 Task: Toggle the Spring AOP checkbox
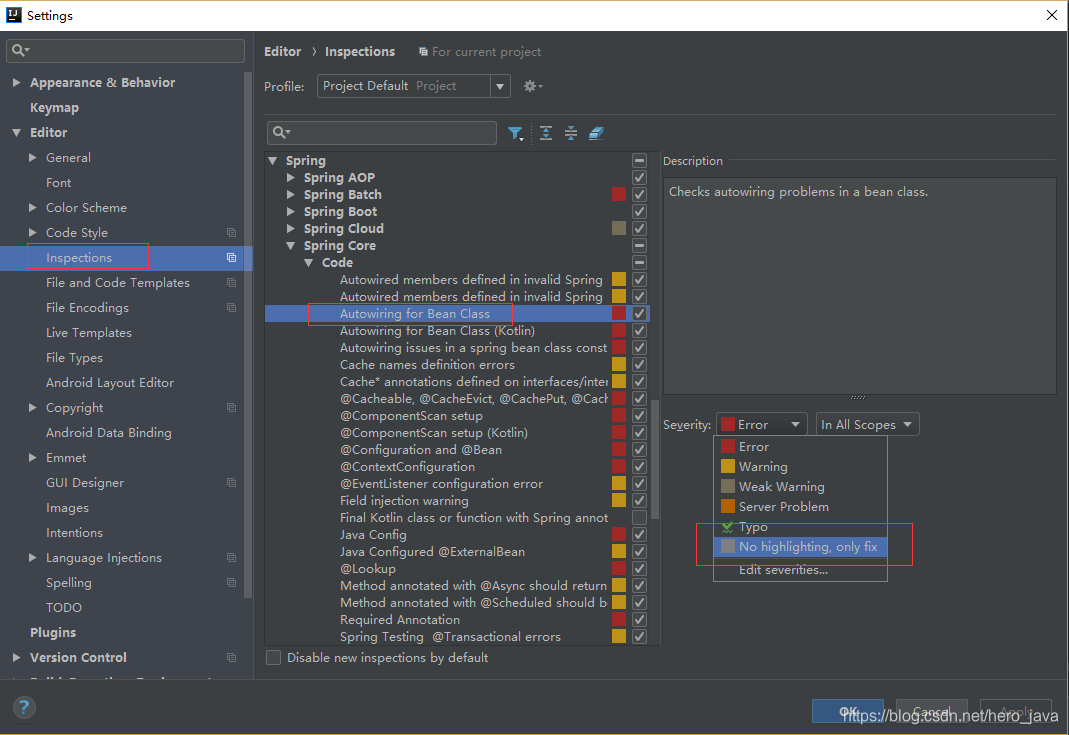[639, 177]
